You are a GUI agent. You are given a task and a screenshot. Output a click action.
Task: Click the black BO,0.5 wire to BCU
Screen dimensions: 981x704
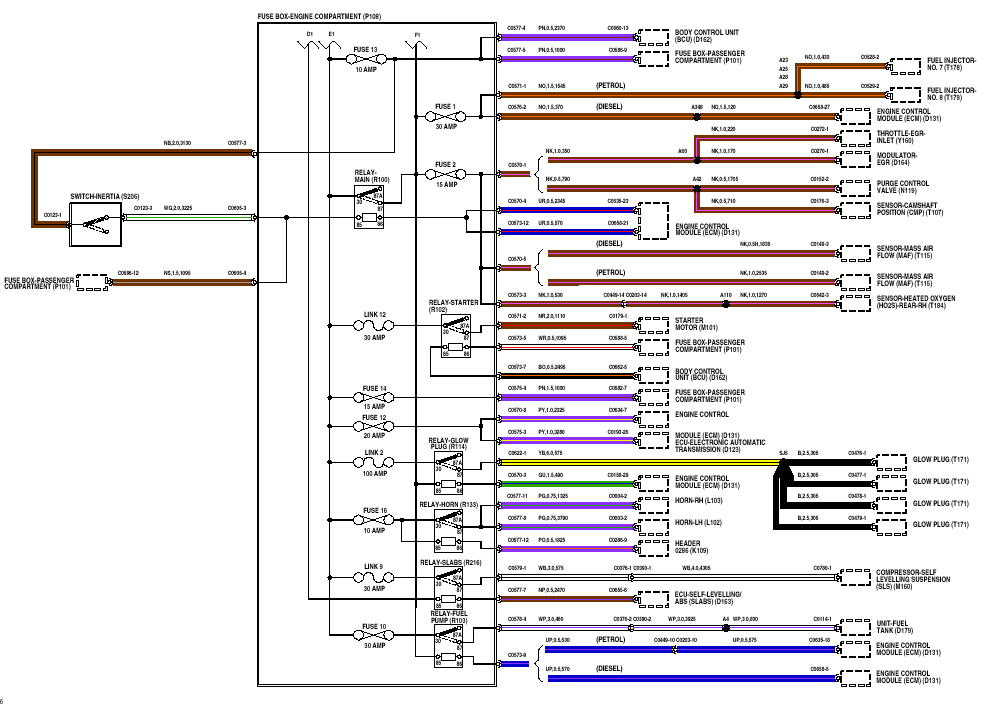567,376
